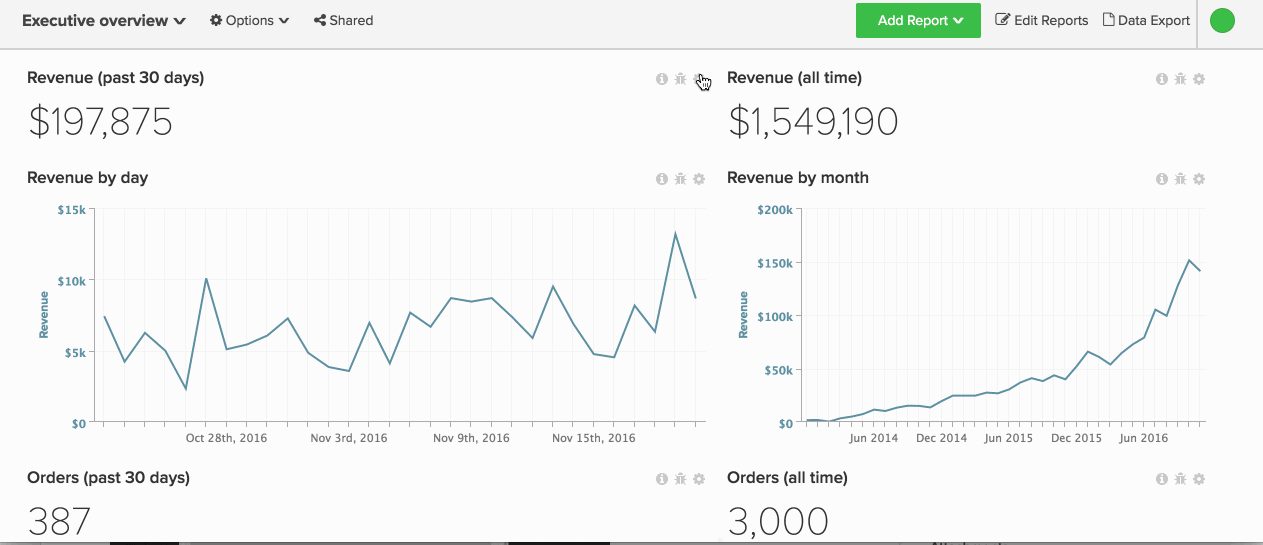Expand the Executive overview dashboard dropdown

pos(104,20)
